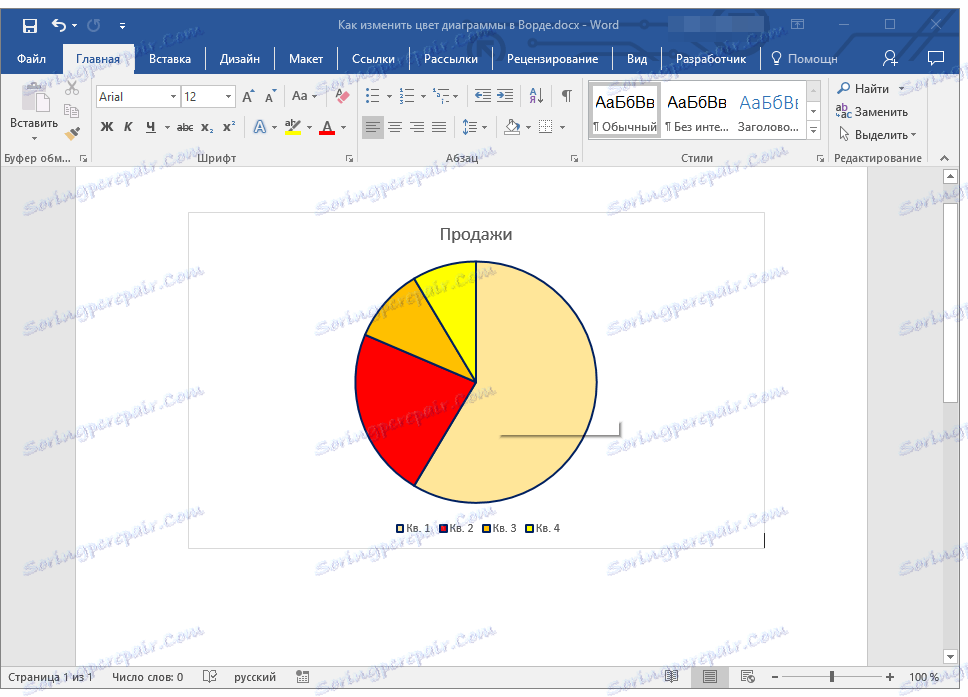The height and width of the screenshot is (697, 968).
Task: Collapse the ribbon with the chevron
Action: coord(944,159)
